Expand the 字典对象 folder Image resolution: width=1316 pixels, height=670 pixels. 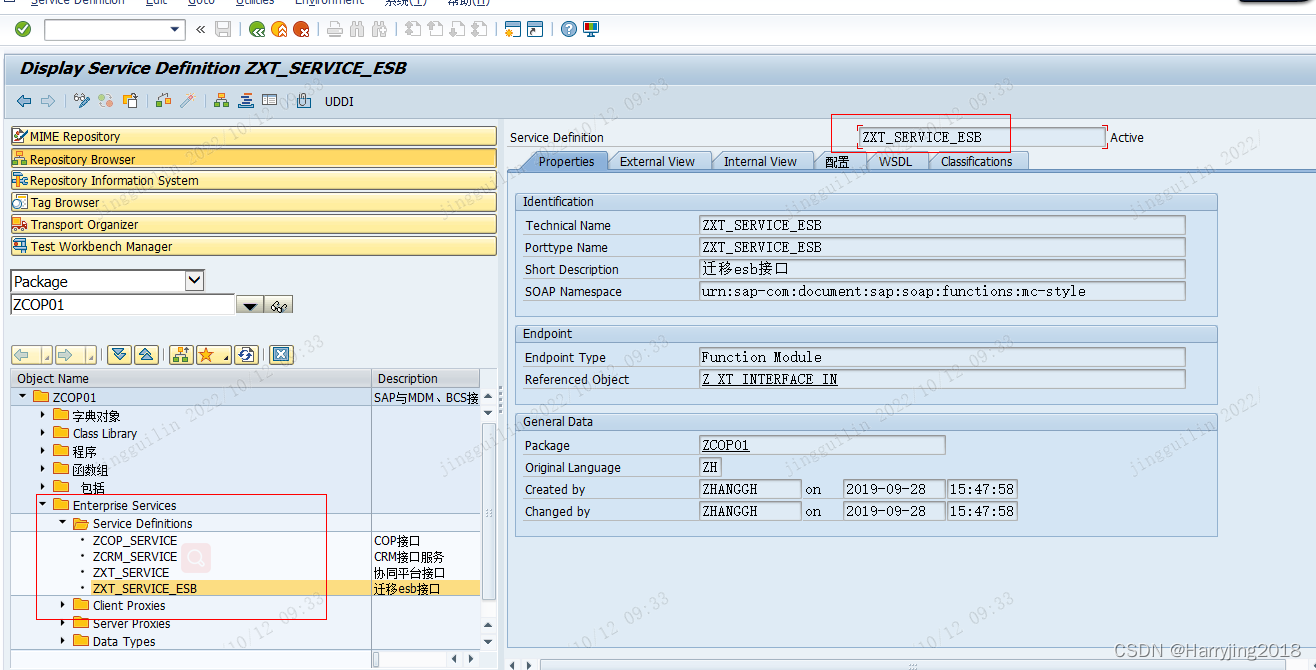point(43,415)
